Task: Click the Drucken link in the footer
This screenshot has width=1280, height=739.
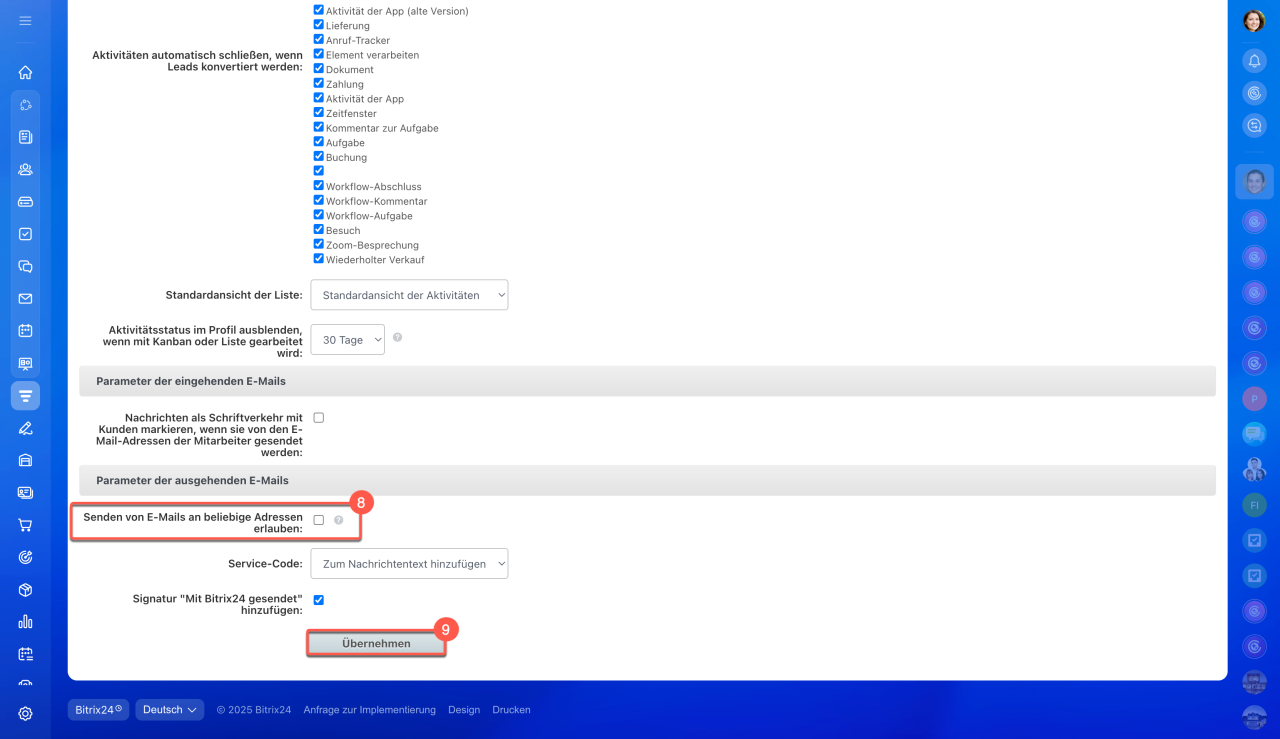Action: click(x=511, y=710)
